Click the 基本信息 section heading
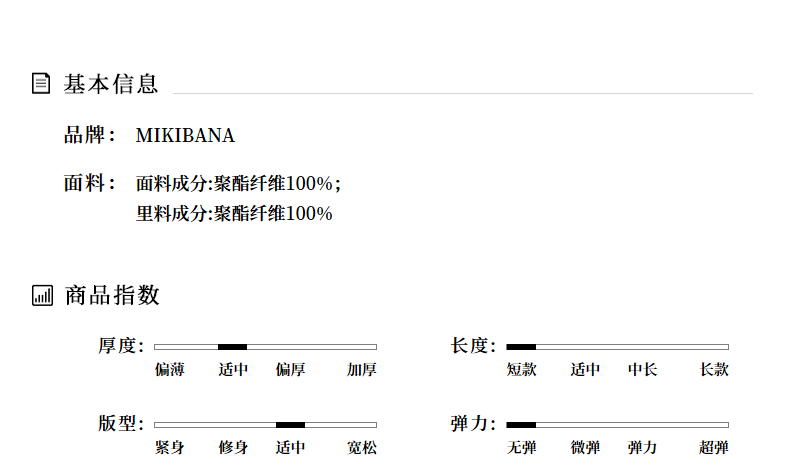Image resolution: width=790 pixels, height=466 pixels. [111, 84]
